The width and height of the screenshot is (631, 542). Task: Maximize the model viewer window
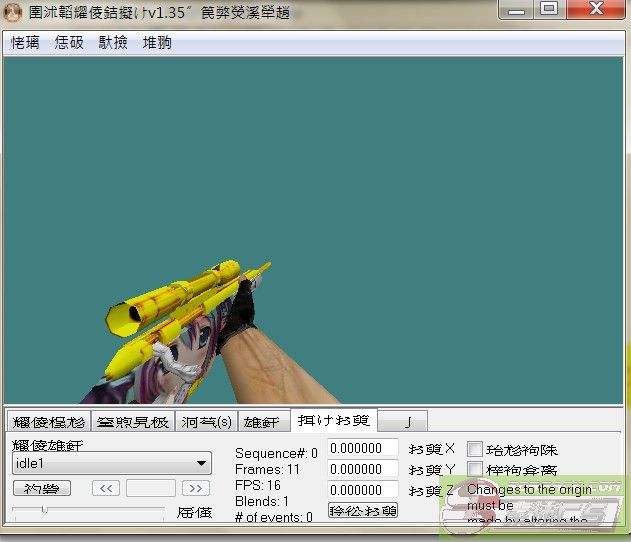click(549, 9)
